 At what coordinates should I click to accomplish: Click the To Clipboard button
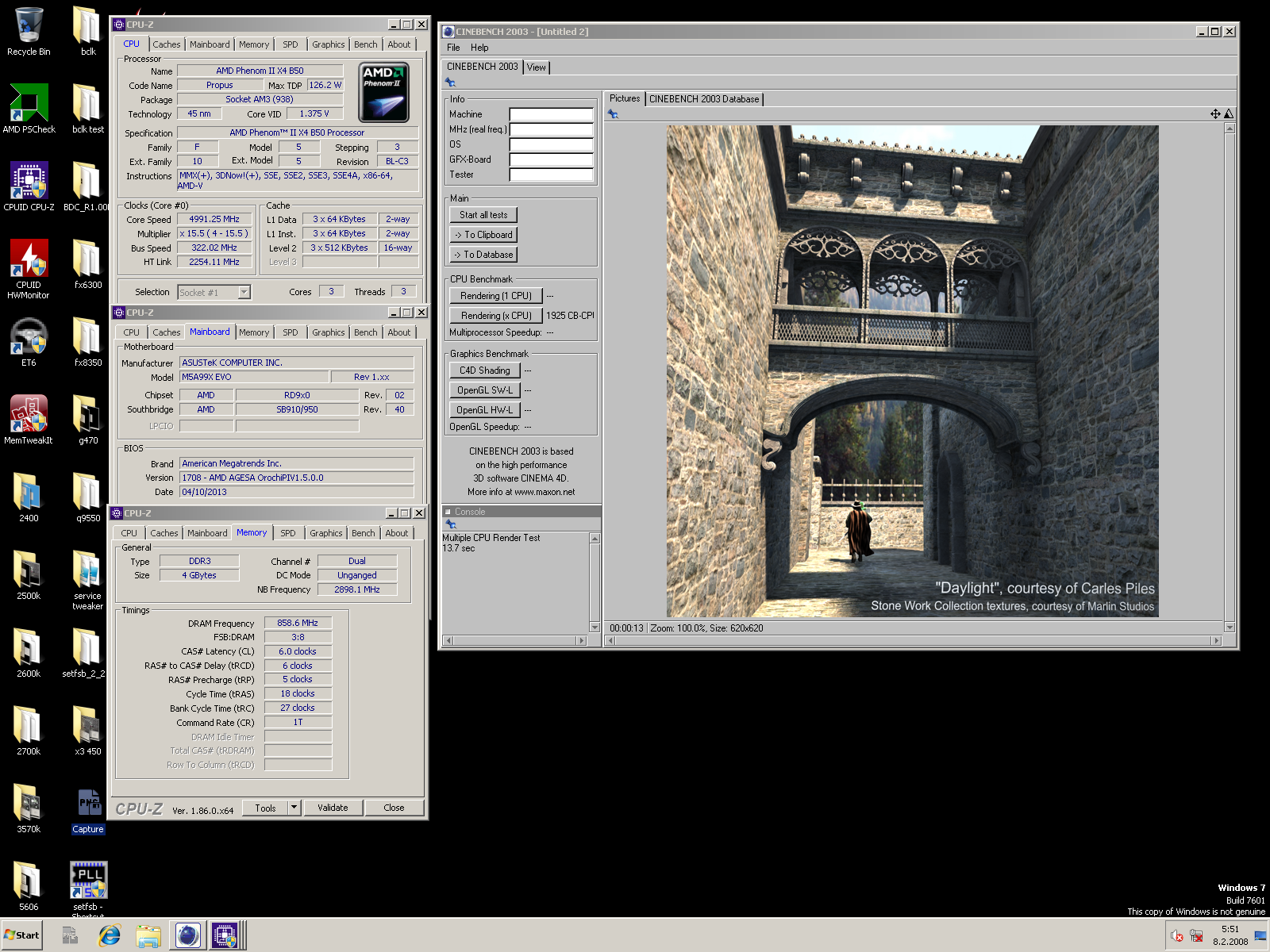(483, 235)
